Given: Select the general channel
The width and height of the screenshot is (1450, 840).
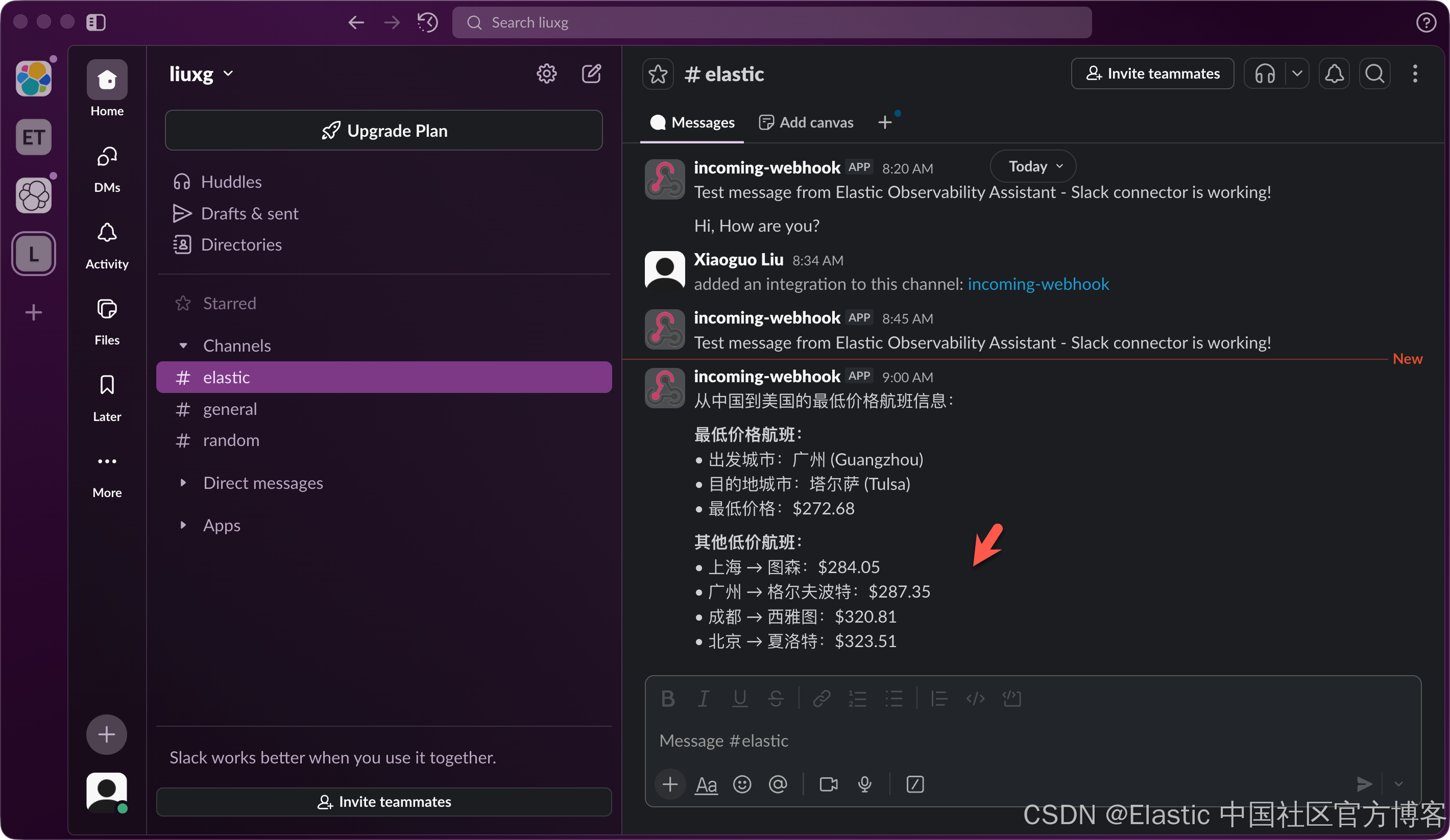Looking at the screenshot, I should [x=230, y=409].
